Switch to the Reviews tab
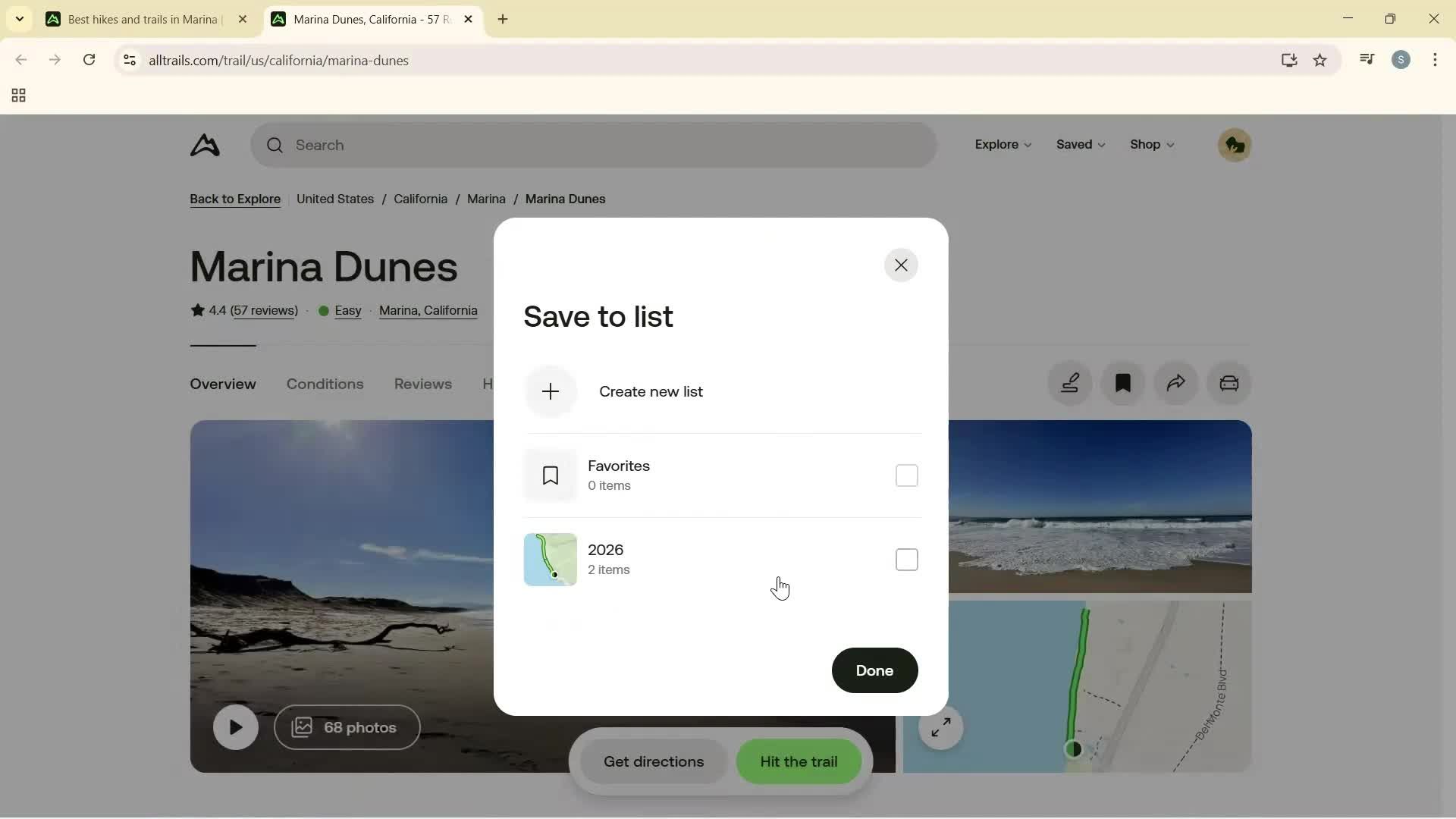 click(x=422, y=384)
